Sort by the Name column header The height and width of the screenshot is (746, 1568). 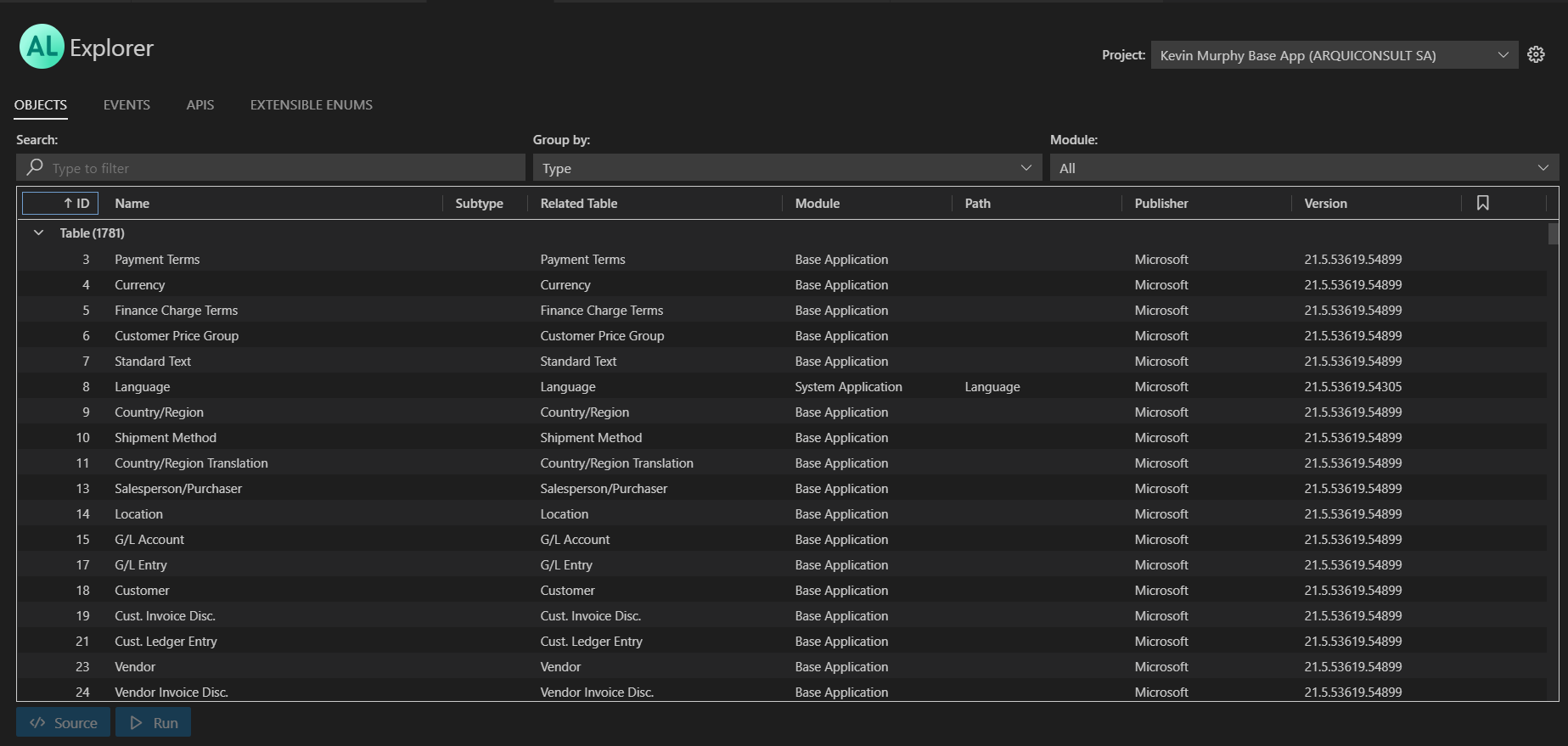pyautogui.click(x=132, y=203)
